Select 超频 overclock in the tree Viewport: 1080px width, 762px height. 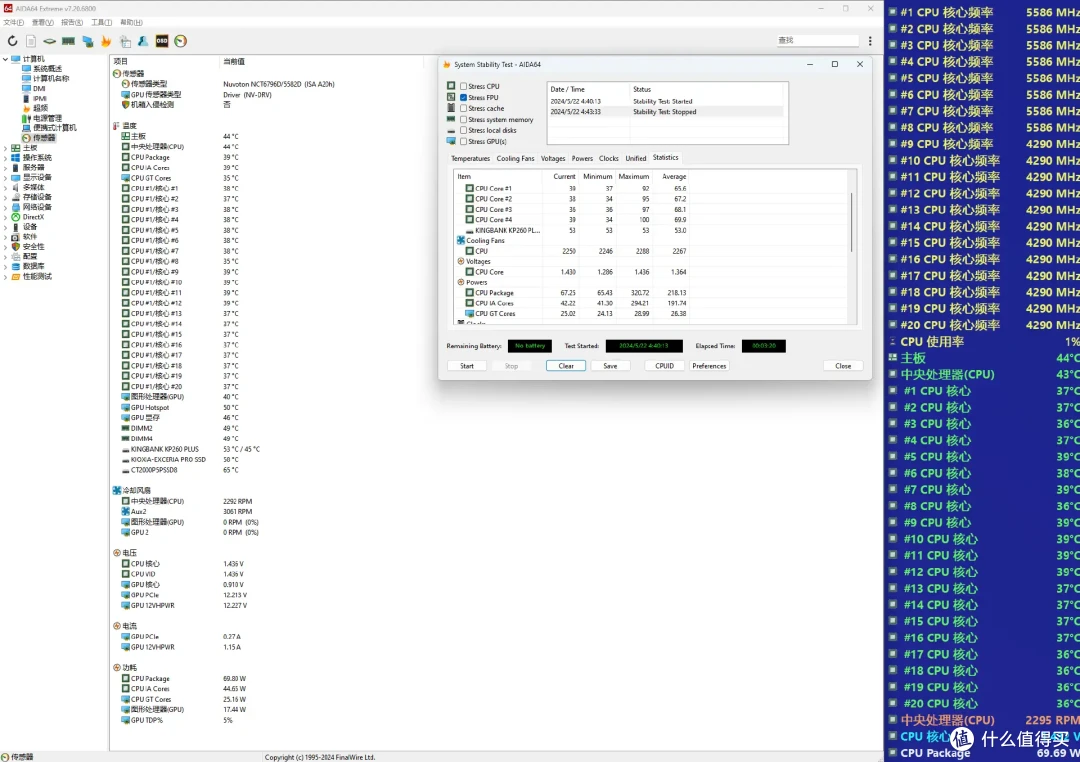(x=41, y=108)
